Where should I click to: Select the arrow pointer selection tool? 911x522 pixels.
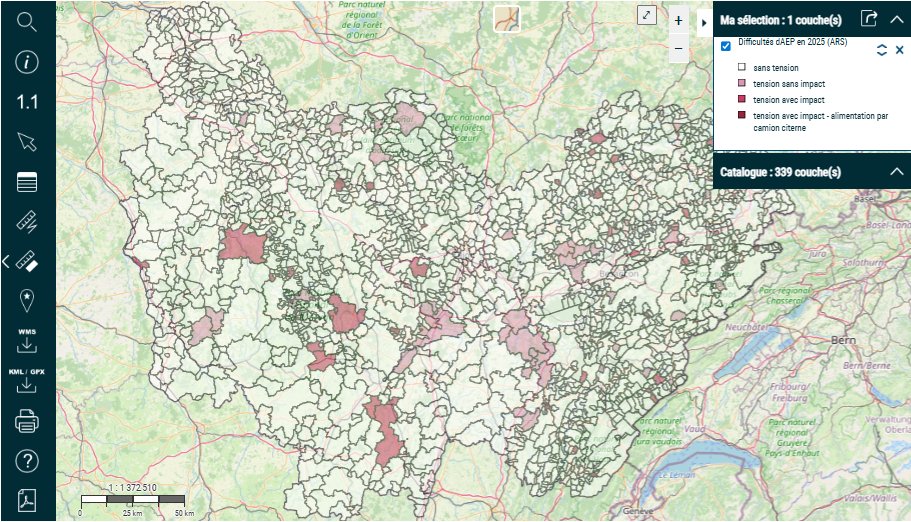[27, 141]
